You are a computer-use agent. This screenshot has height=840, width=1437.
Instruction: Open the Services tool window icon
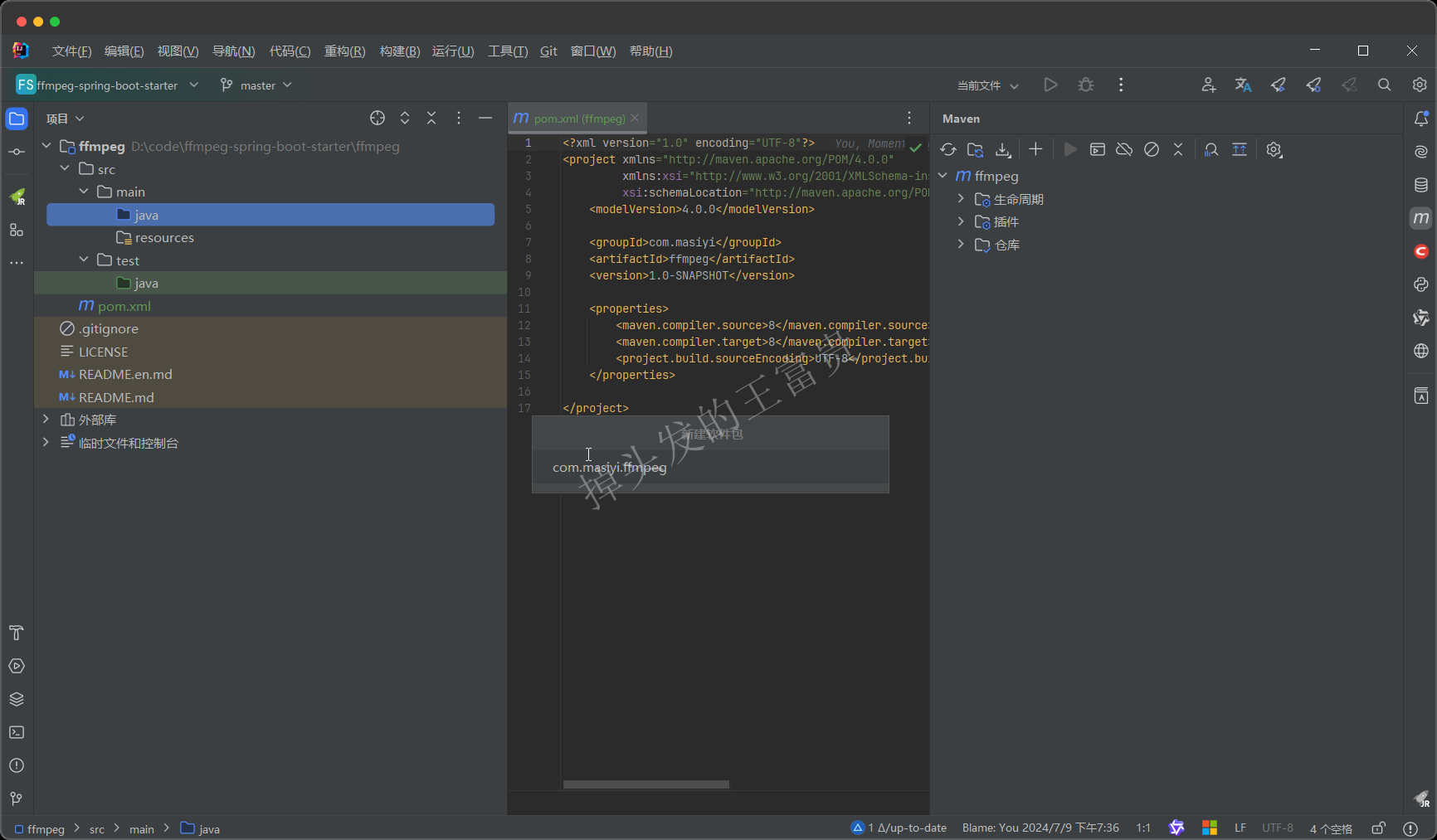click(x=17, y=666)
